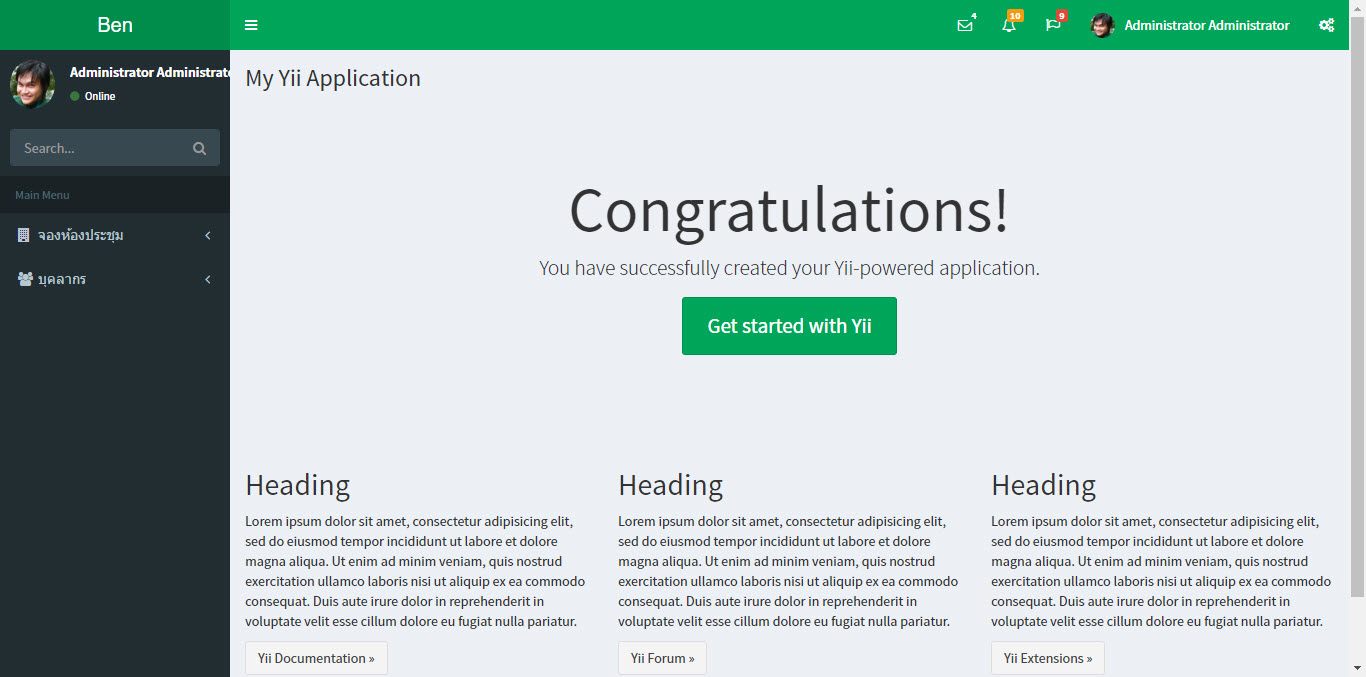
Task: Expand บุคลากร menu chevron
Action: [x=208, y=279]
